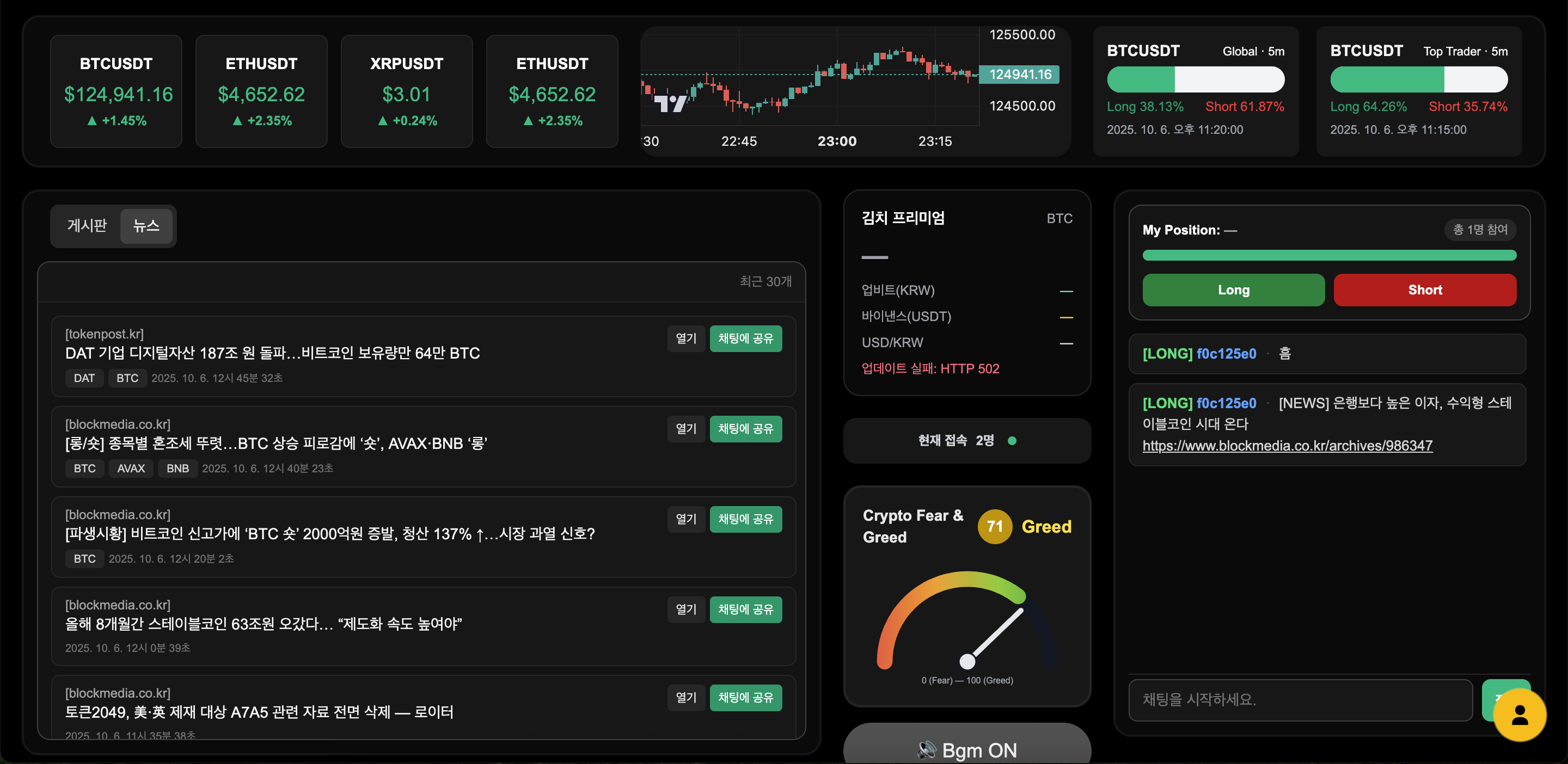Click the Global long/short ratio bar
Viewport: 1568px width, 764px height.
[x=1195, y=79]
